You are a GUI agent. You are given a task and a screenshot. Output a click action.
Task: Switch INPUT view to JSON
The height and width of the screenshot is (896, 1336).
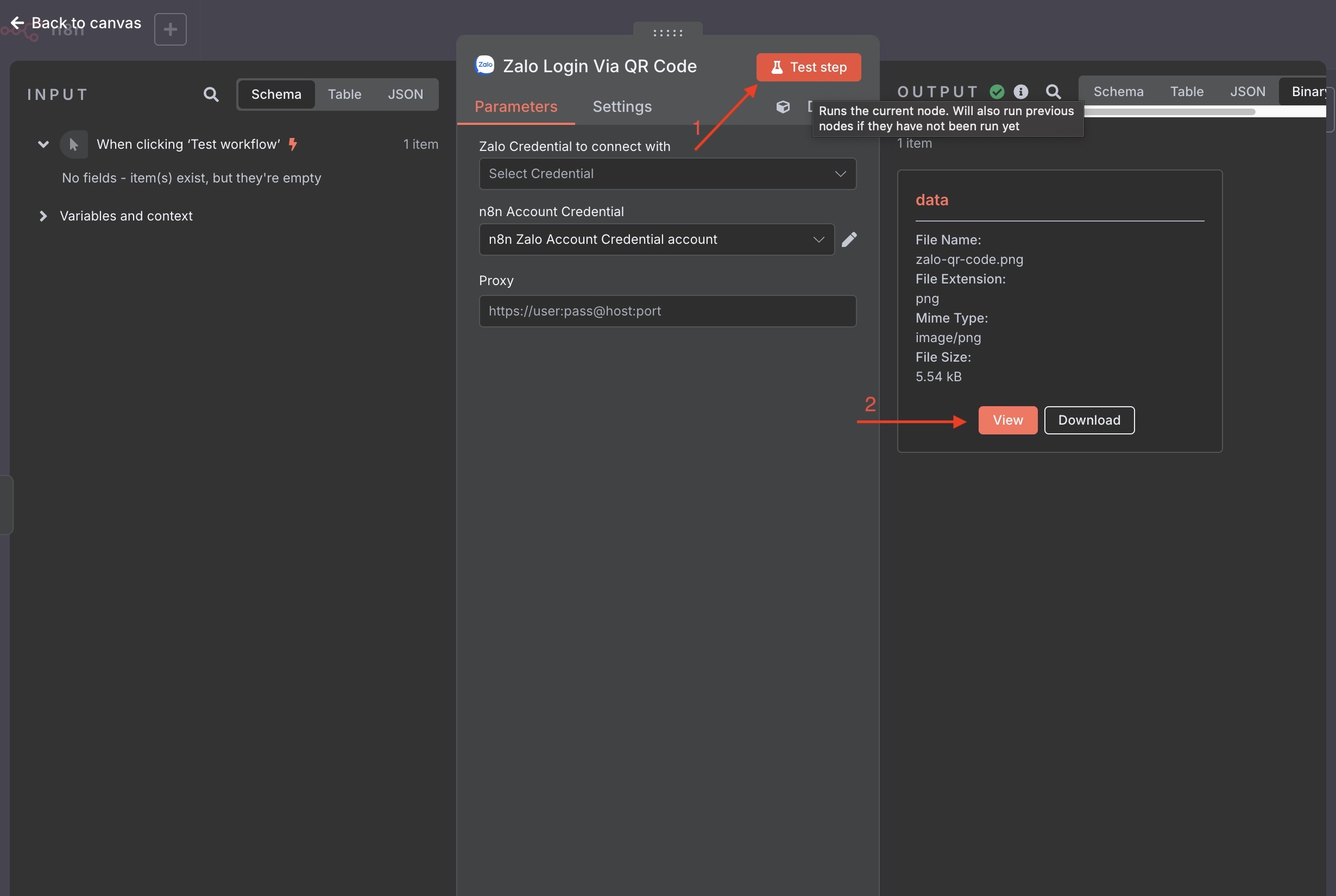coord(406,94)
